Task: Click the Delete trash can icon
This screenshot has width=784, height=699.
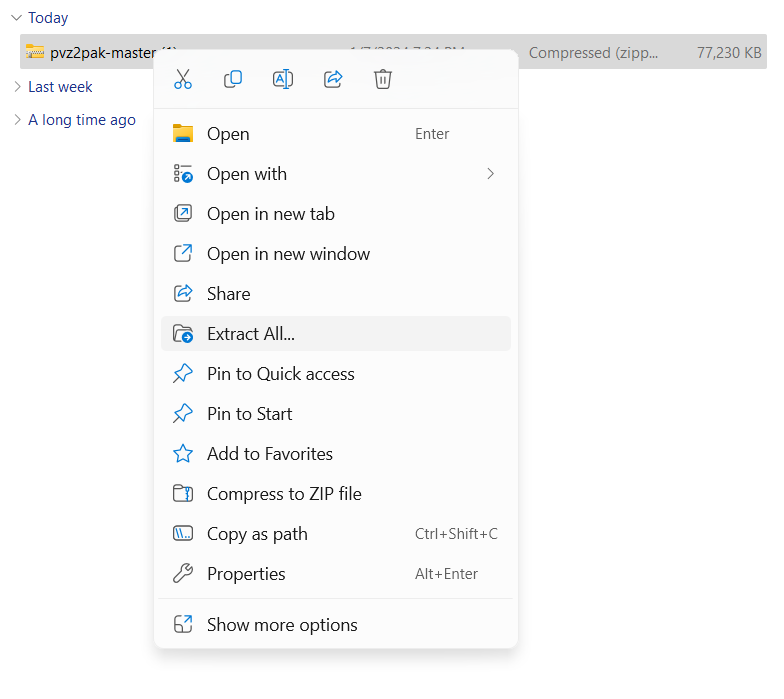Action: pos(383,79)
